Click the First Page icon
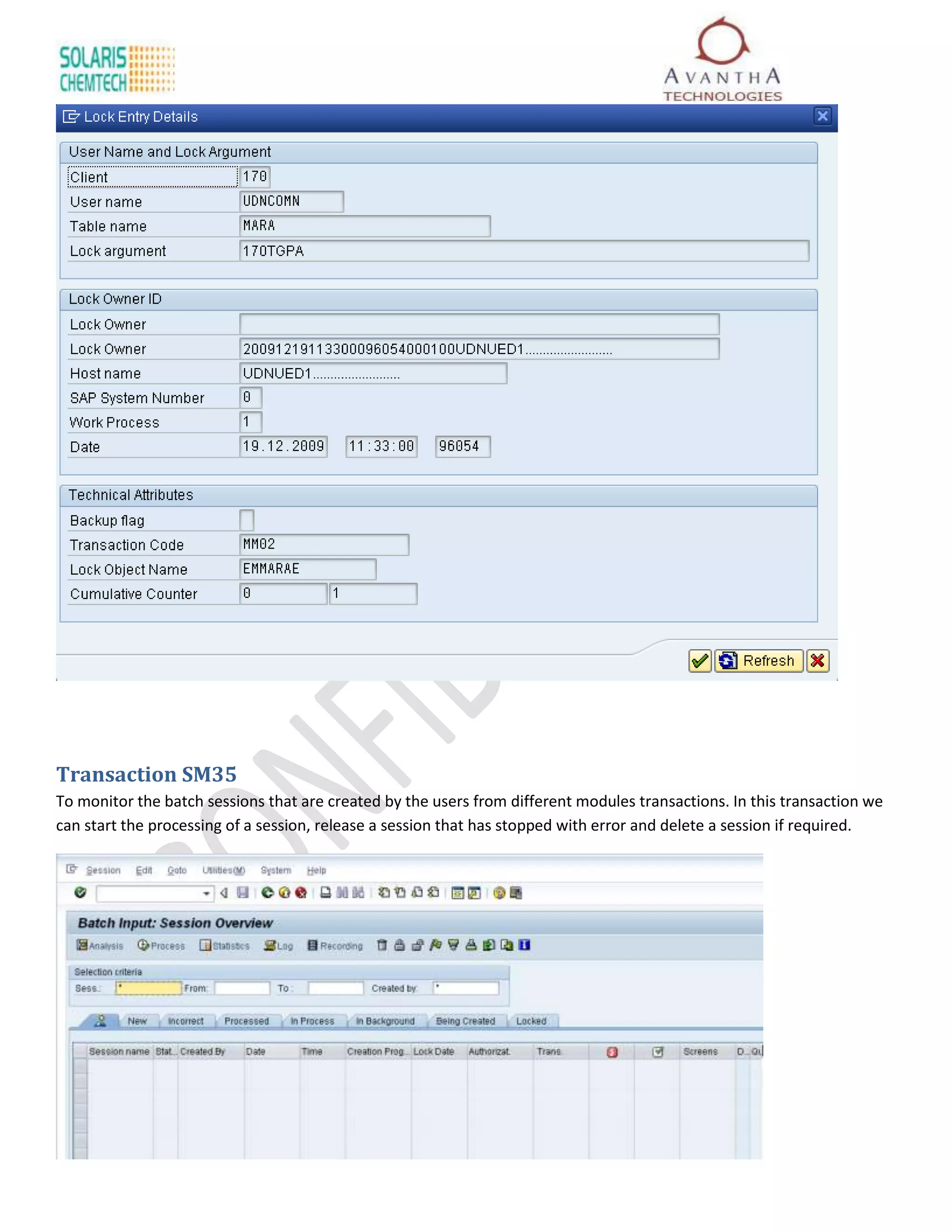This screenshot has height=1232, width=952. pyautogui.click(x=383, y=893)
